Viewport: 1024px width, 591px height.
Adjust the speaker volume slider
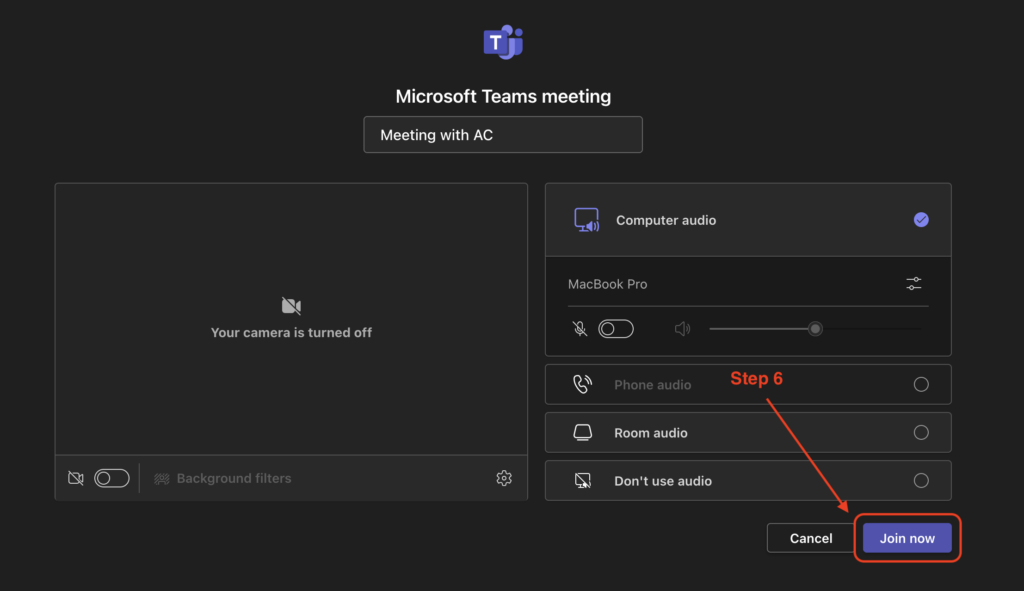[815, 329]
